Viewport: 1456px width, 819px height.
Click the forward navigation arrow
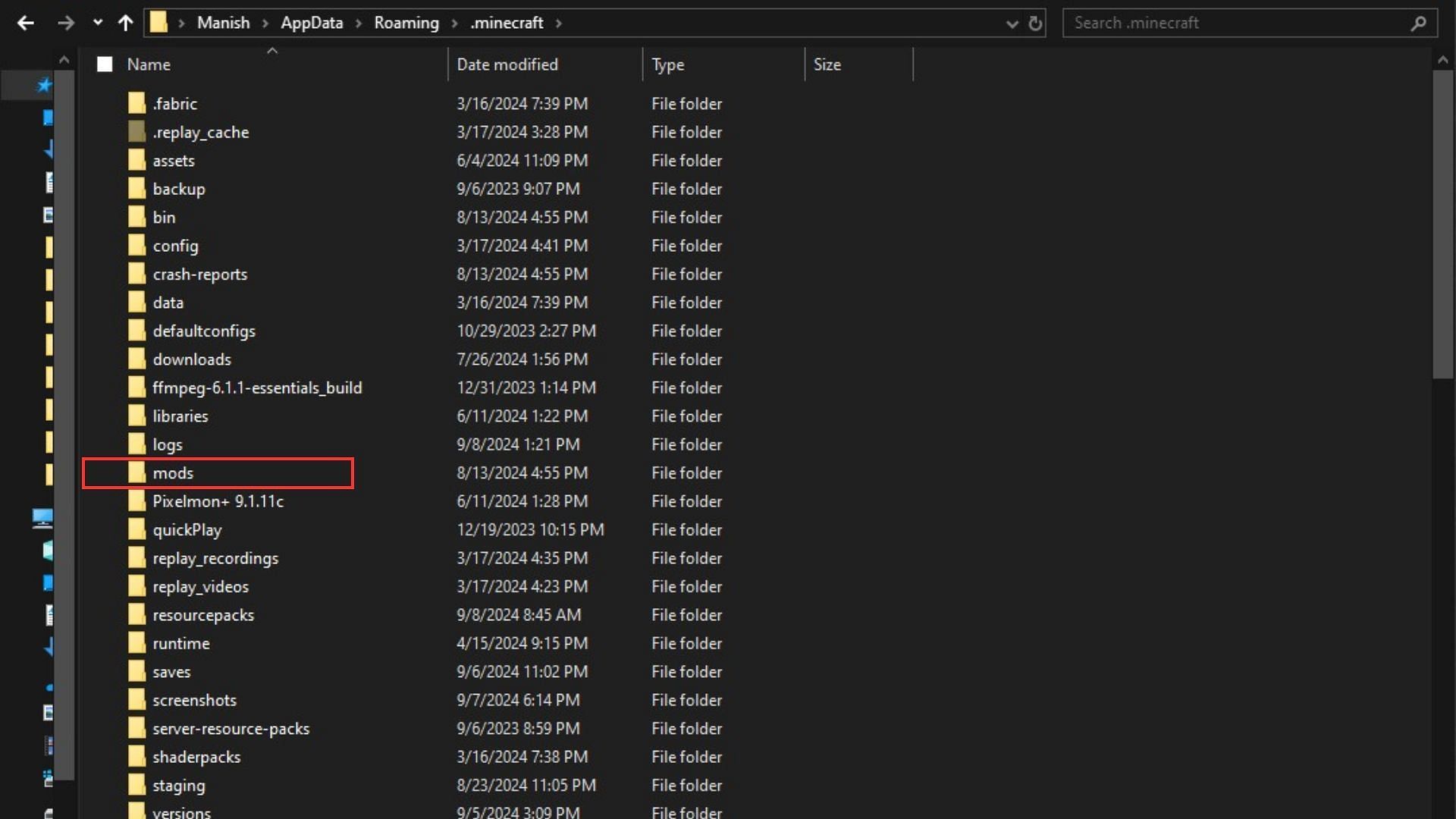(65, 22)
